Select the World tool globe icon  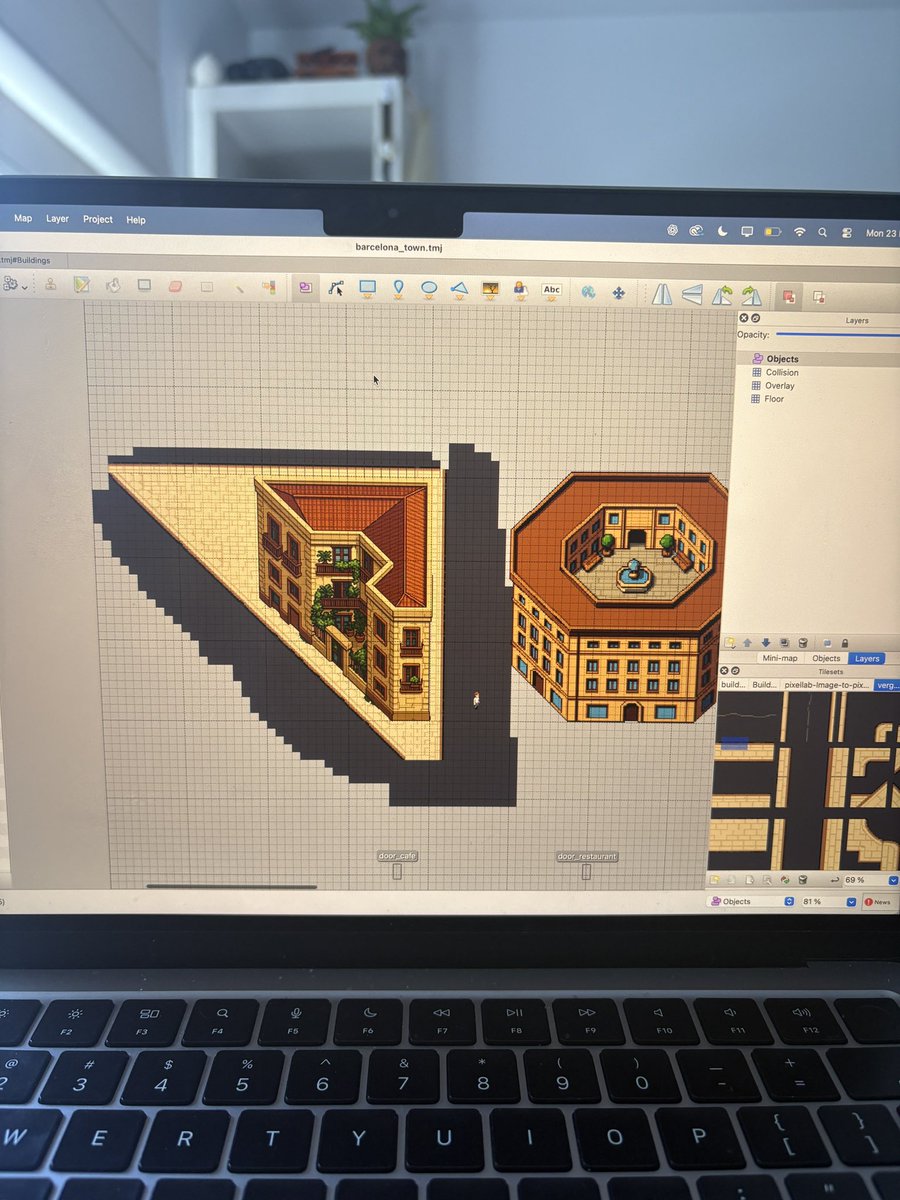pyautogui.click(x=588, y=292)
